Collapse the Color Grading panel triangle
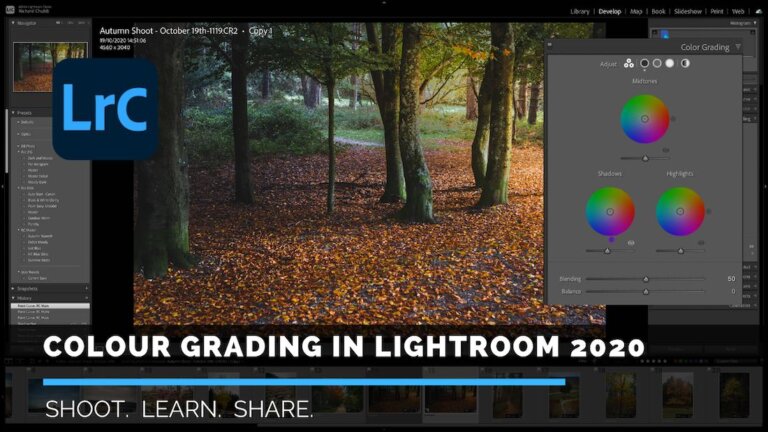 point(738,47)
